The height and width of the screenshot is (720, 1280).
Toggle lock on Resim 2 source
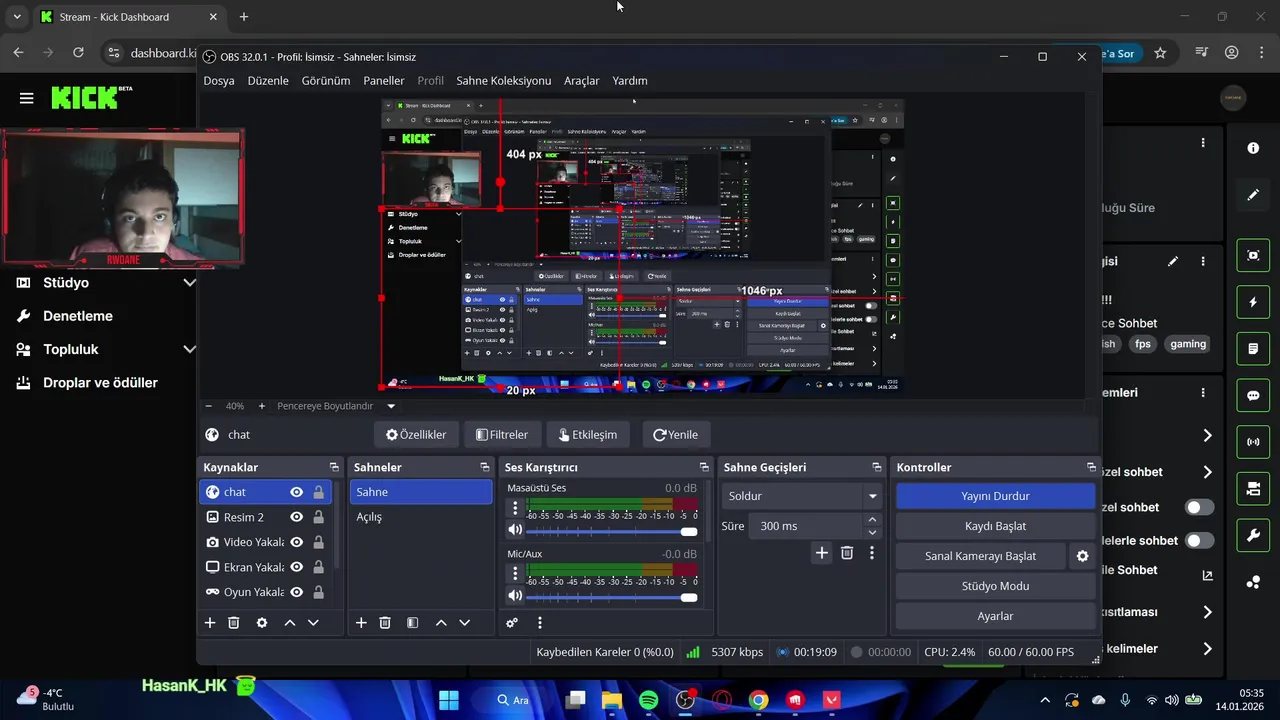[319, 517]
